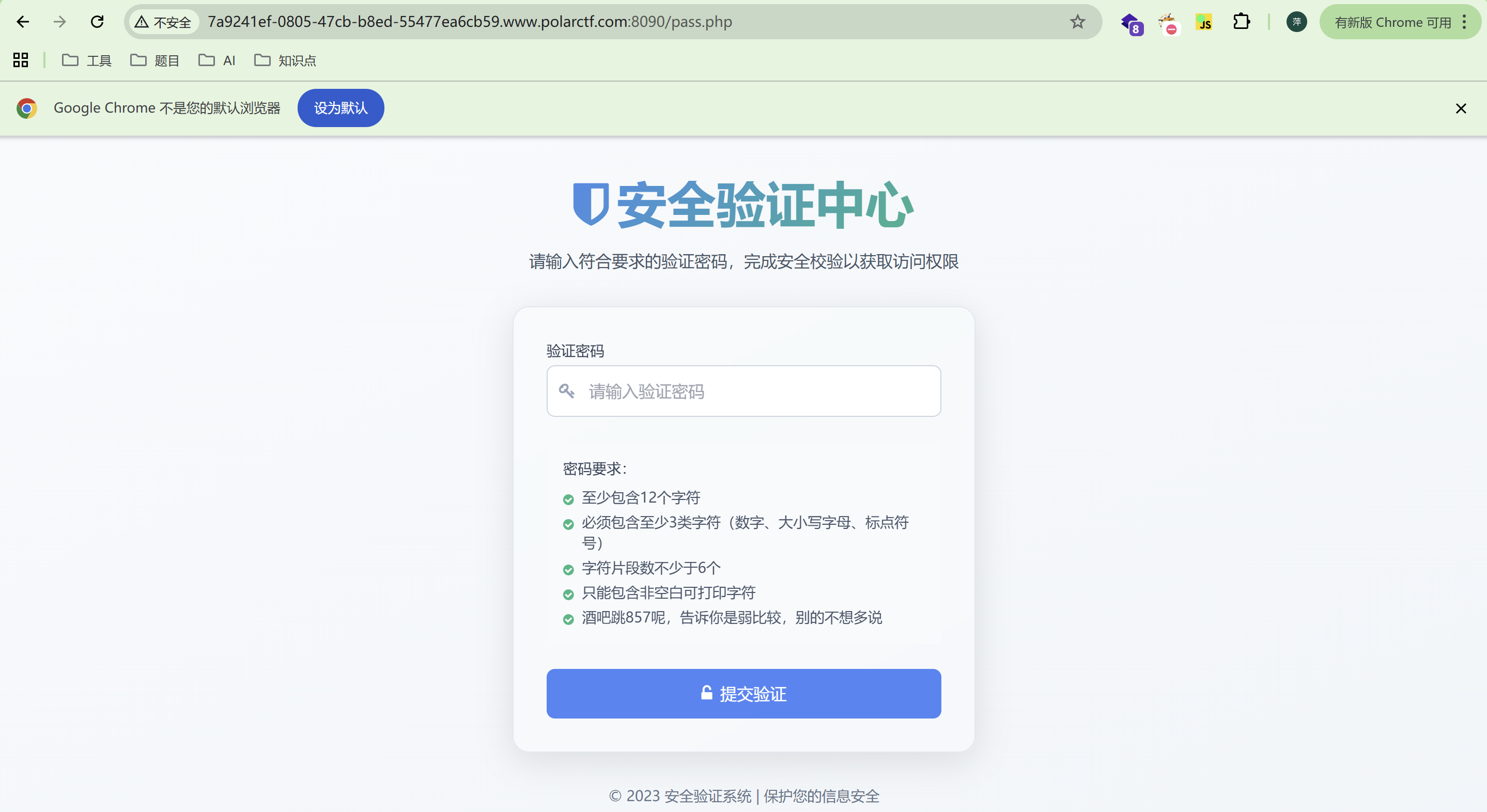Image resolution: width=1487 pixels, height=812 pixels.
Task: Submit with the 提交验证 button
Action: click(743, 693)
